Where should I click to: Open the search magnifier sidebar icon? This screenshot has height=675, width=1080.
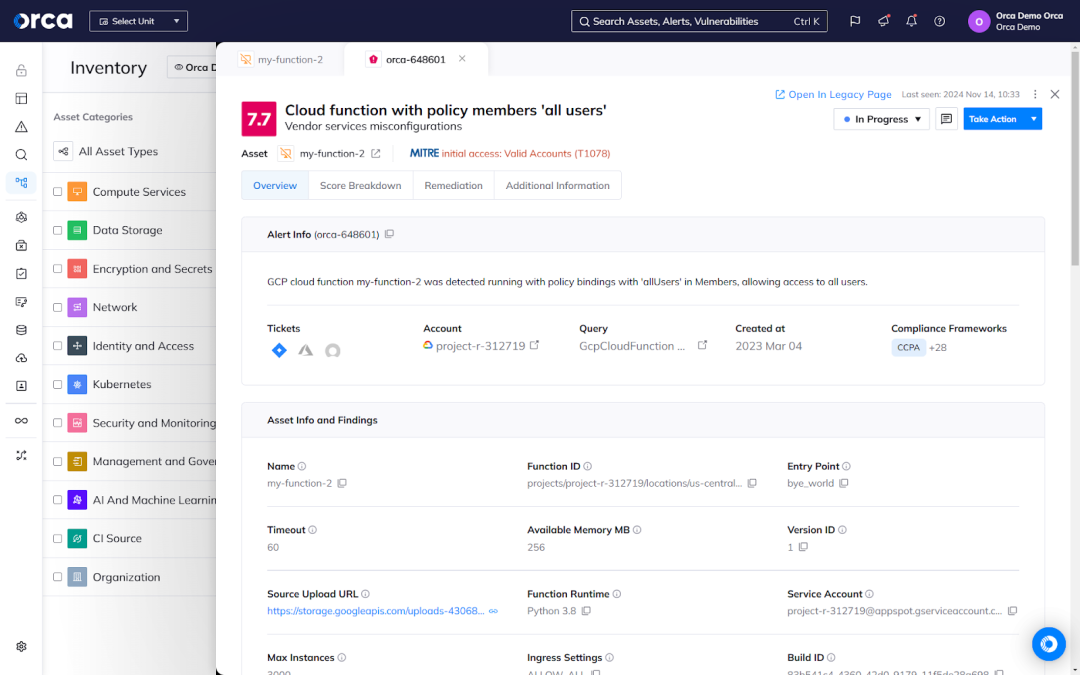coord(21,155)
